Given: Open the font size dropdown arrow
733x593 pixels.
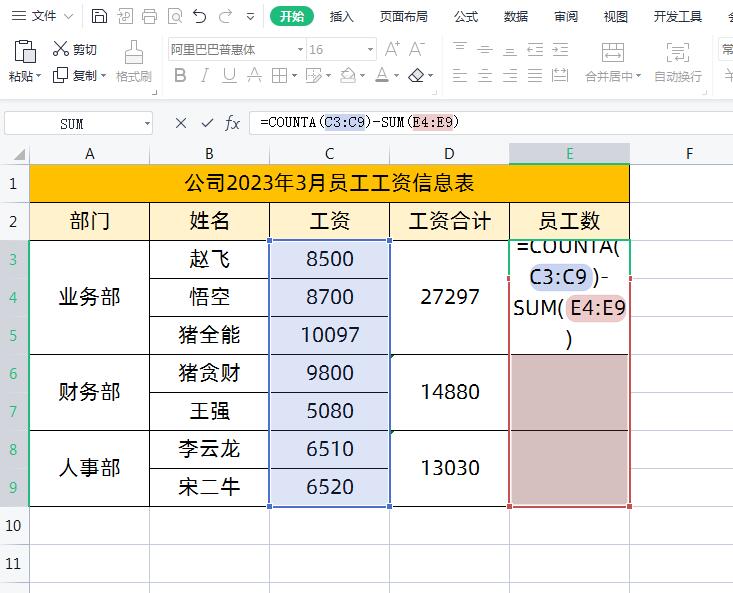Looking at the screenshot, I should pos(370,50).
